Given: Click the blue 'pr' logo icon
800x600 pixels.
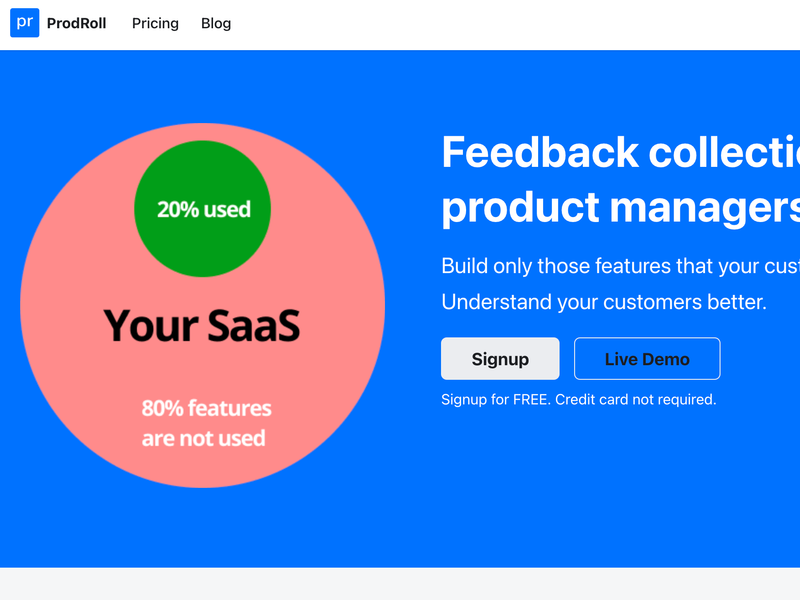Looking at the screenshot, I should [x=25, y=22].
